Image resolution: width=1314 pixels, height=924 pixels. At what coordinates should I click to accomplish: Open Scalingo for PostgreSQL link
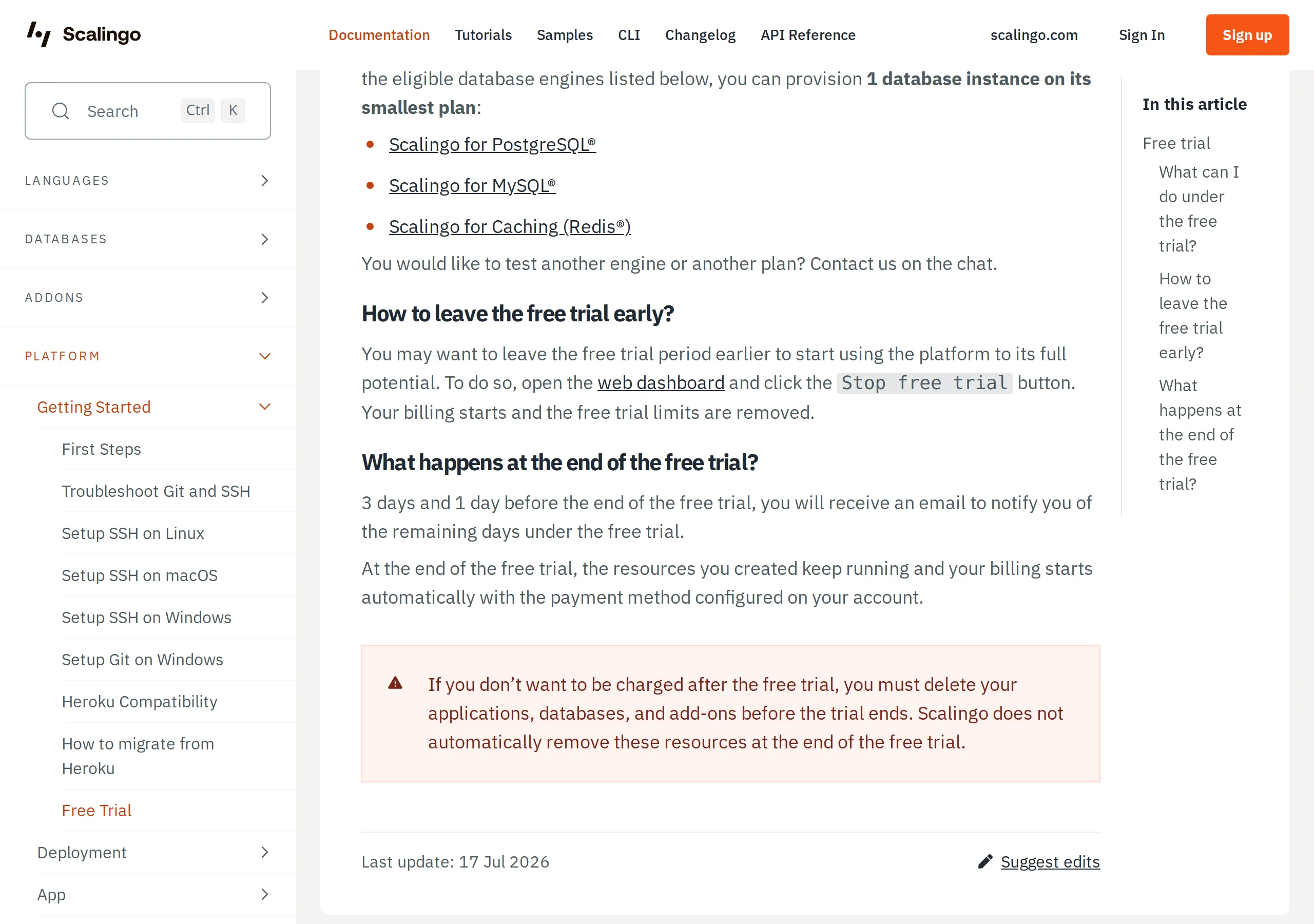(x=492, y=144)
